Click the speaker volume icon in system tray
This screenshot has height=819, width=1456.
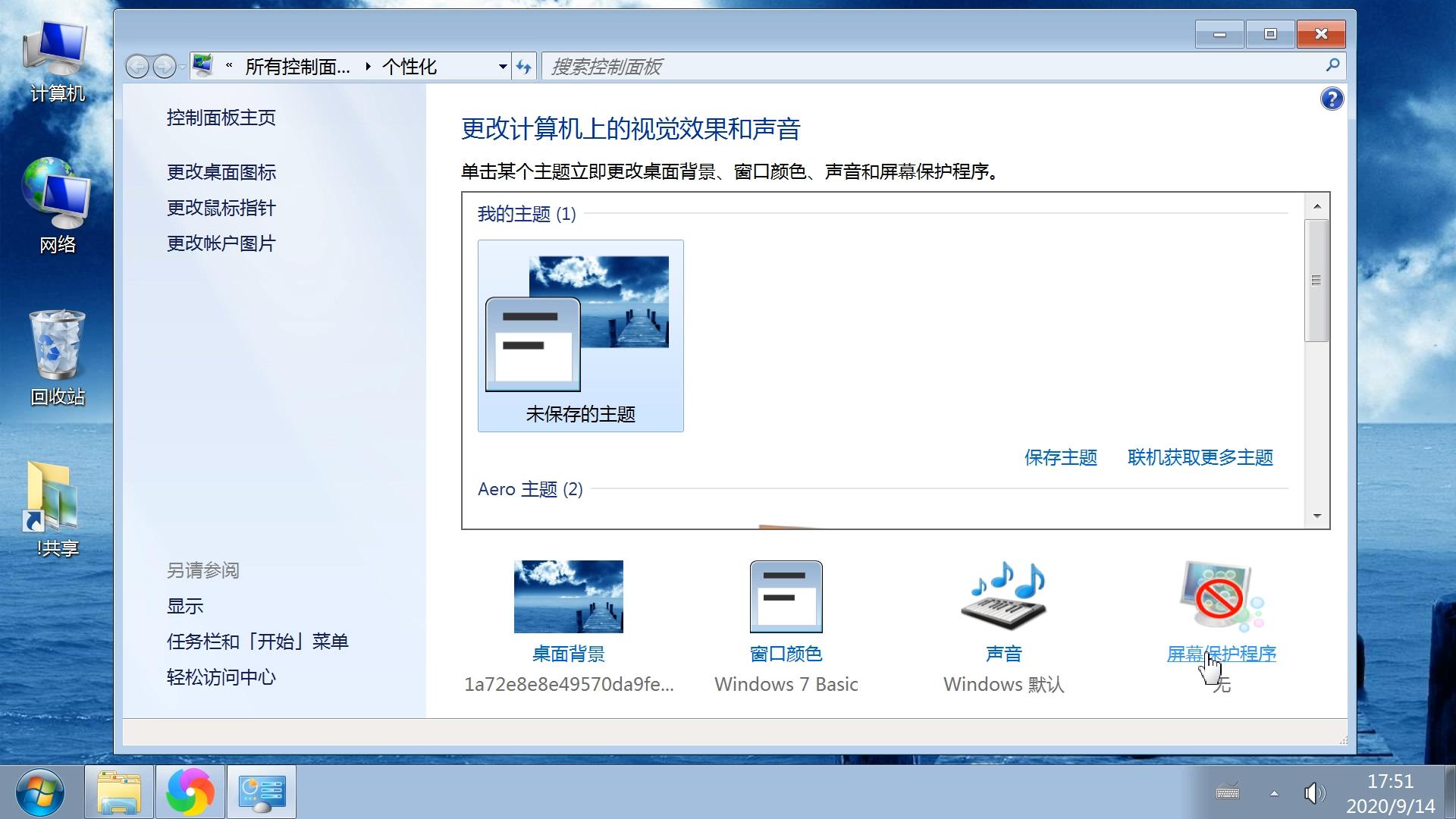(x=1313, y=793)
